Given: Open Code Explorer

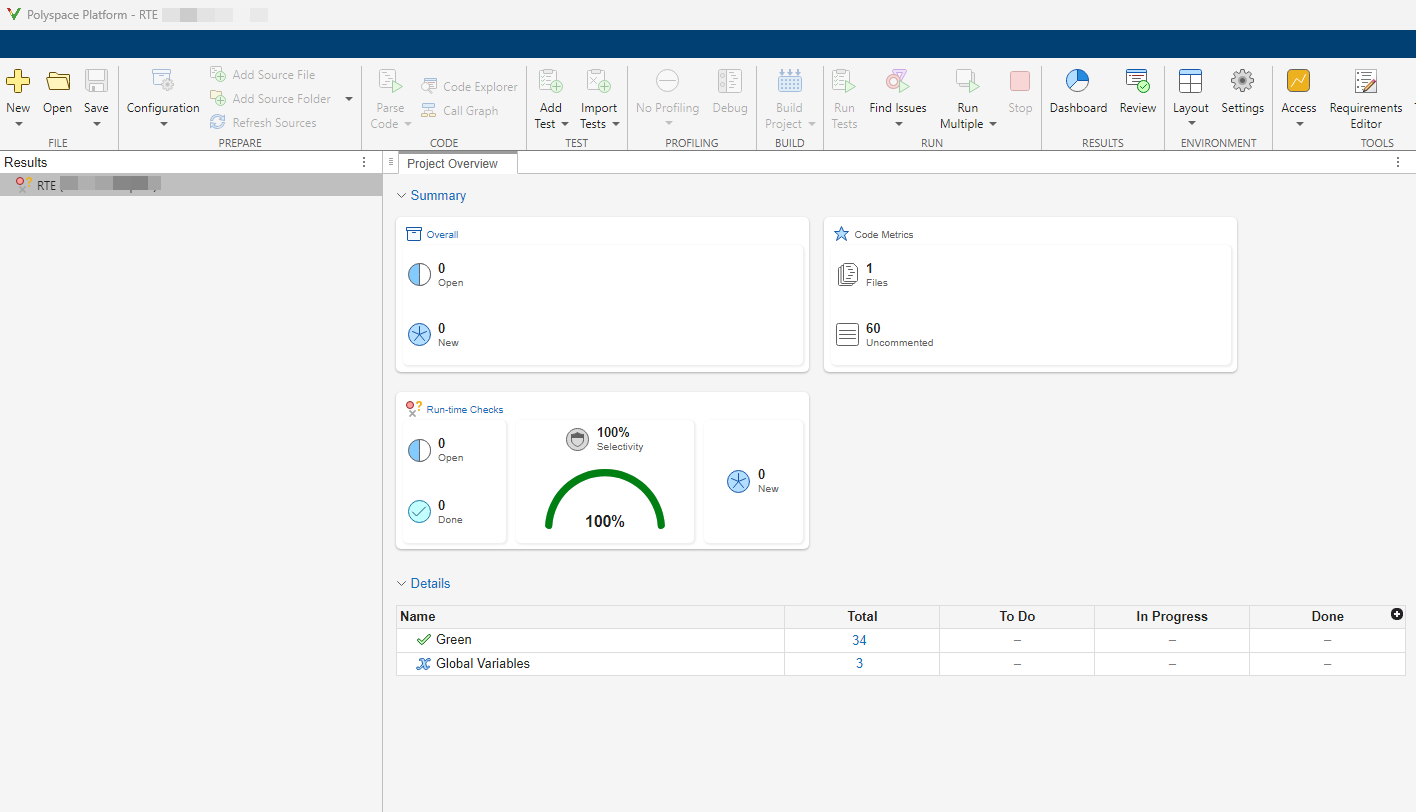Looking at the screenshot, I should tap(469, 86).
